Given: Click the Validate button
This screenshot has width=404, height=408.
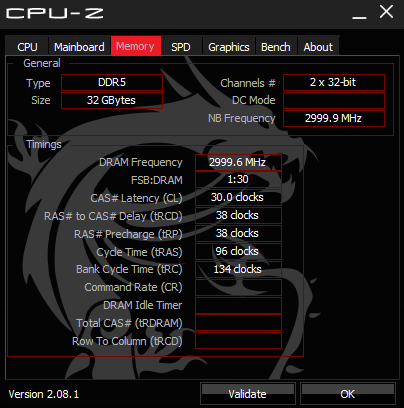Looking at the screenshot, I should coord(248,394).
